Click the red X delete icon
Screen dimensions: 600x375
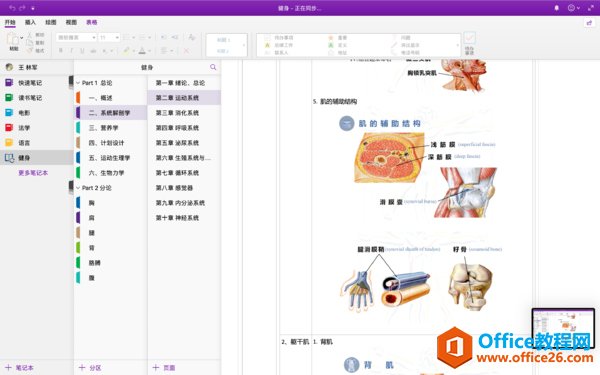click(186, 51)
